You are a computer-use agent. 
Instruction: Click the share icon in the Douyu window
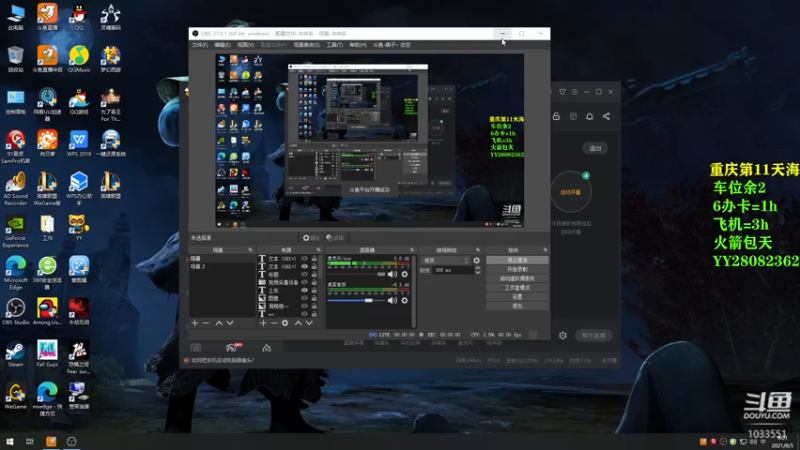[606, 116]
